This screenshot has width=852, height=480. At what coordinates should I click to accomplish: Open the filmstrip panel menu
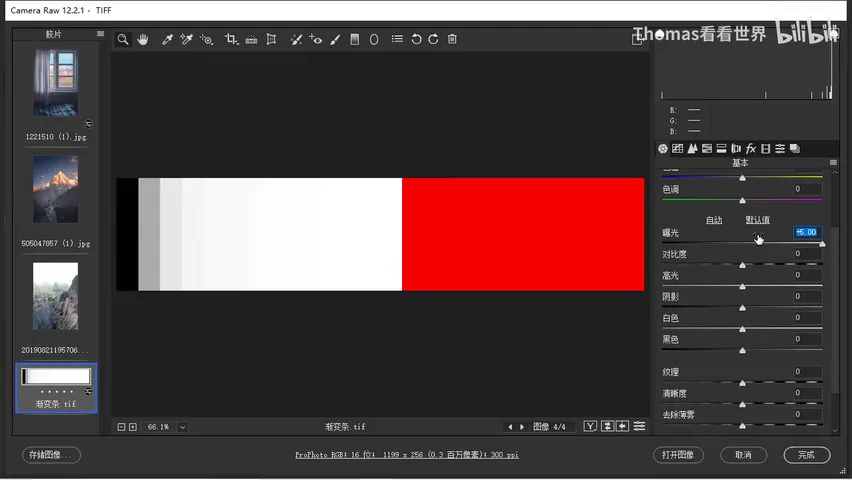(101, 34)
